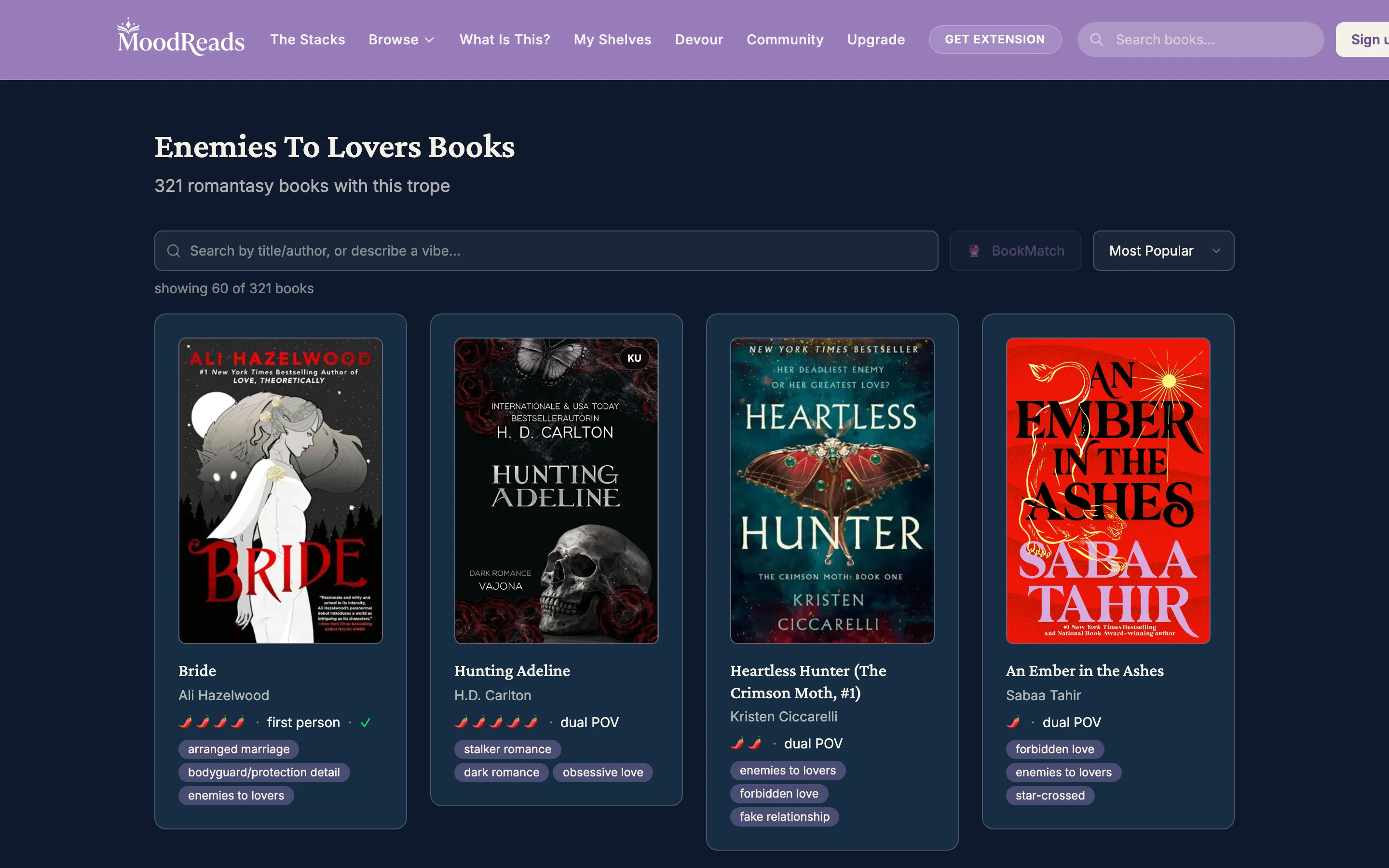Expand the chevron next to Most Popular
The width and height of the screenshot is (1389, 868).
(1216, 251)
